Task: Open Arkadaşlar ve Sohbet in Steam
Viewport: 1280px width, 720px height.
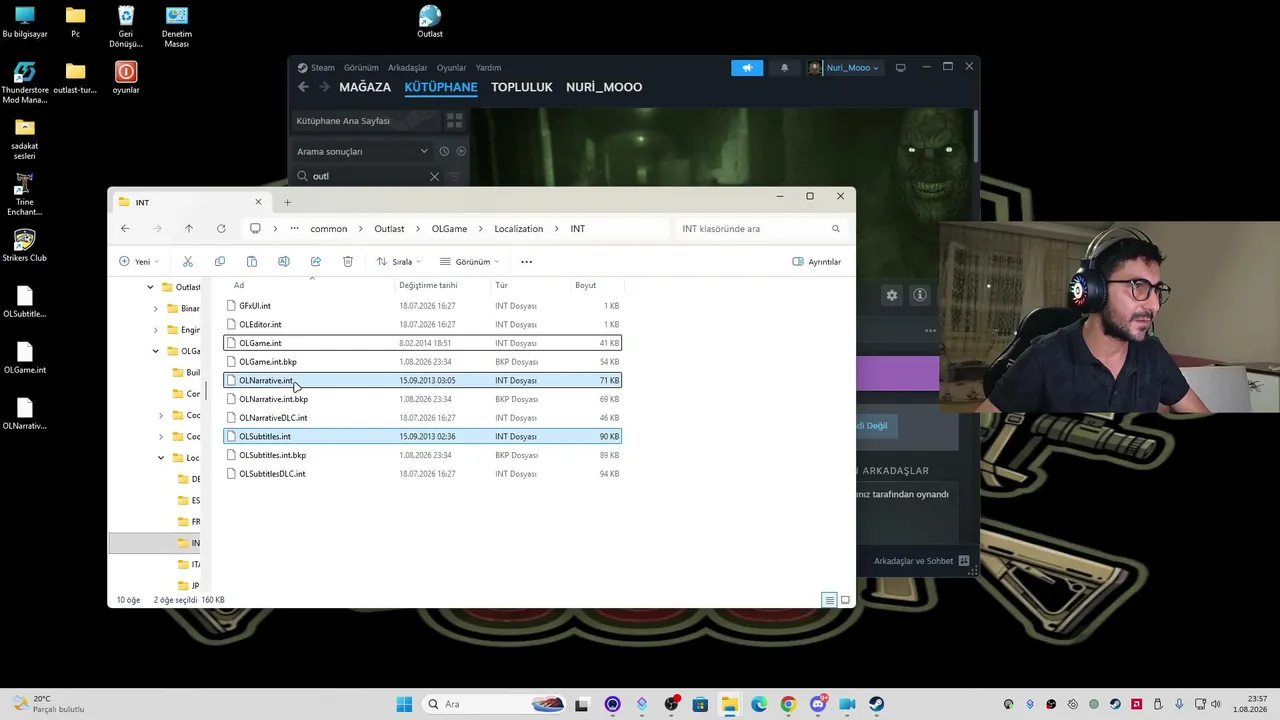Action: tap(921, 561)
